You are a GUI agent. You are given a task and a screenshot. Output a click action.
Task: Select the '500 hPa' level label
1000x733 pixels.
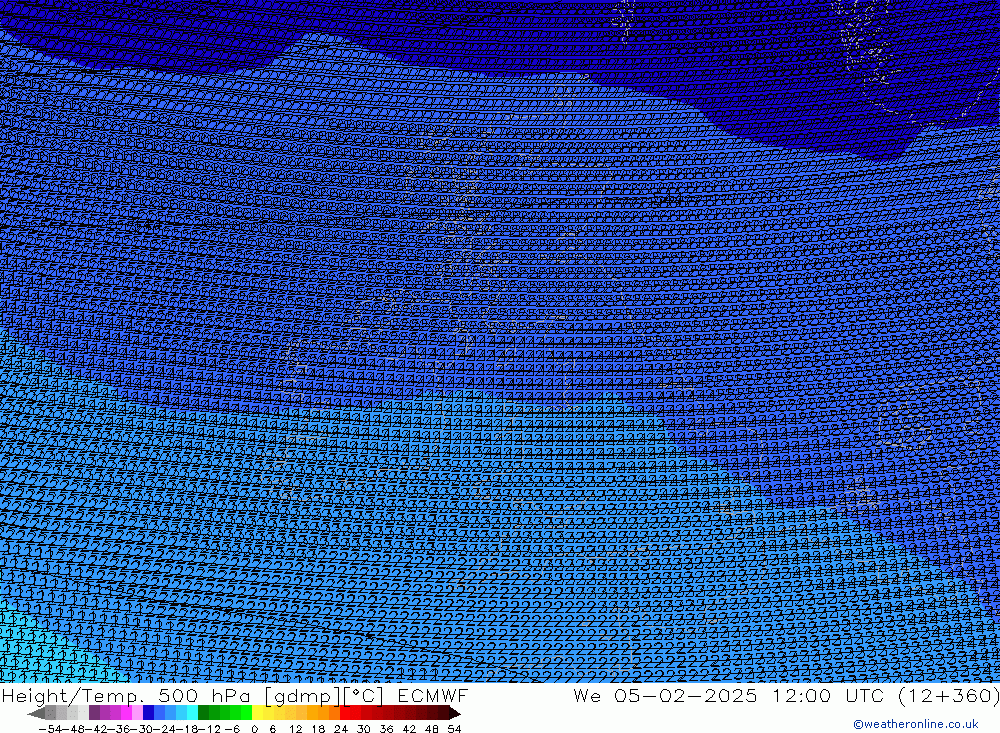click(x=206, y=695)
